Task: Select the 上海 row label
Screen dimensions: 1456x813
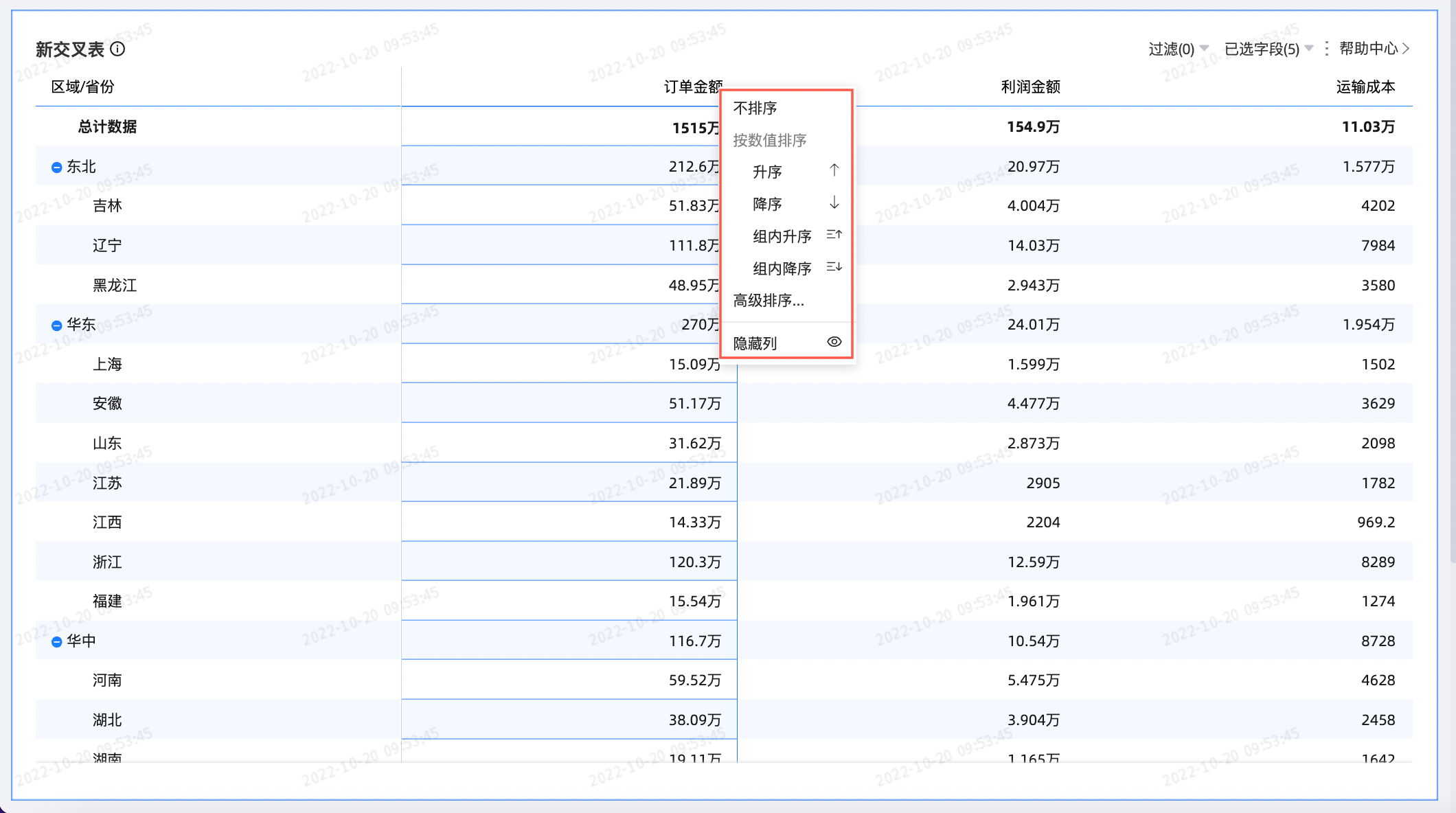Action: [x=107, y=364]
